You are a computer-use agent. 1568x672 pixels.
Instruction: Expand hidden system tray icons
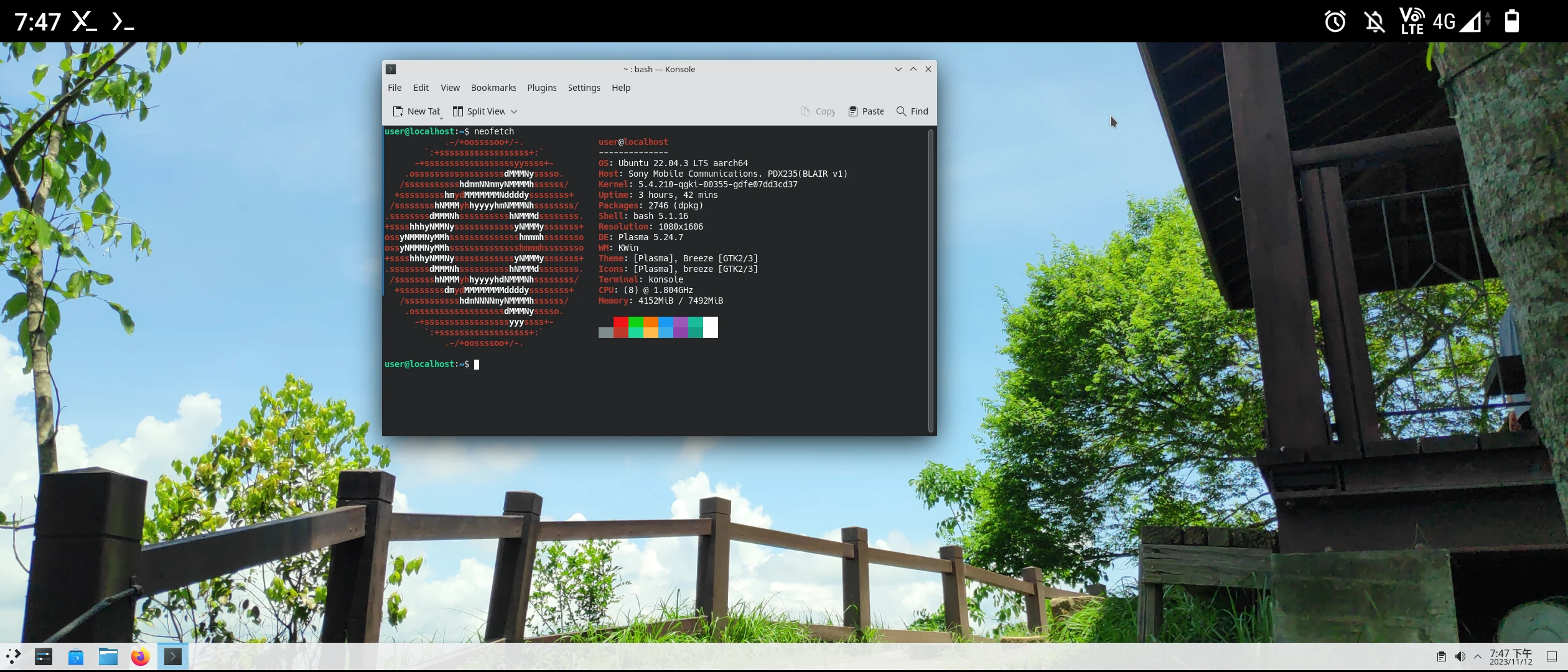point(1478,656)
